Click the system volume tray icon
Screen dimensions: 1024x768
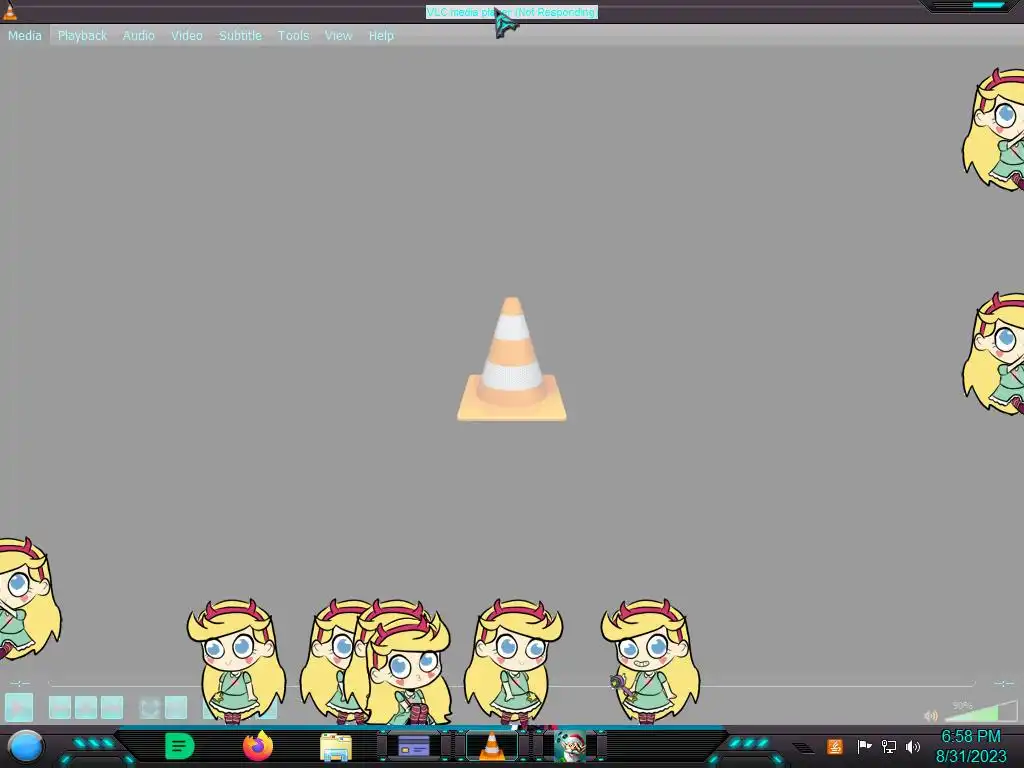tap(913, 746)
